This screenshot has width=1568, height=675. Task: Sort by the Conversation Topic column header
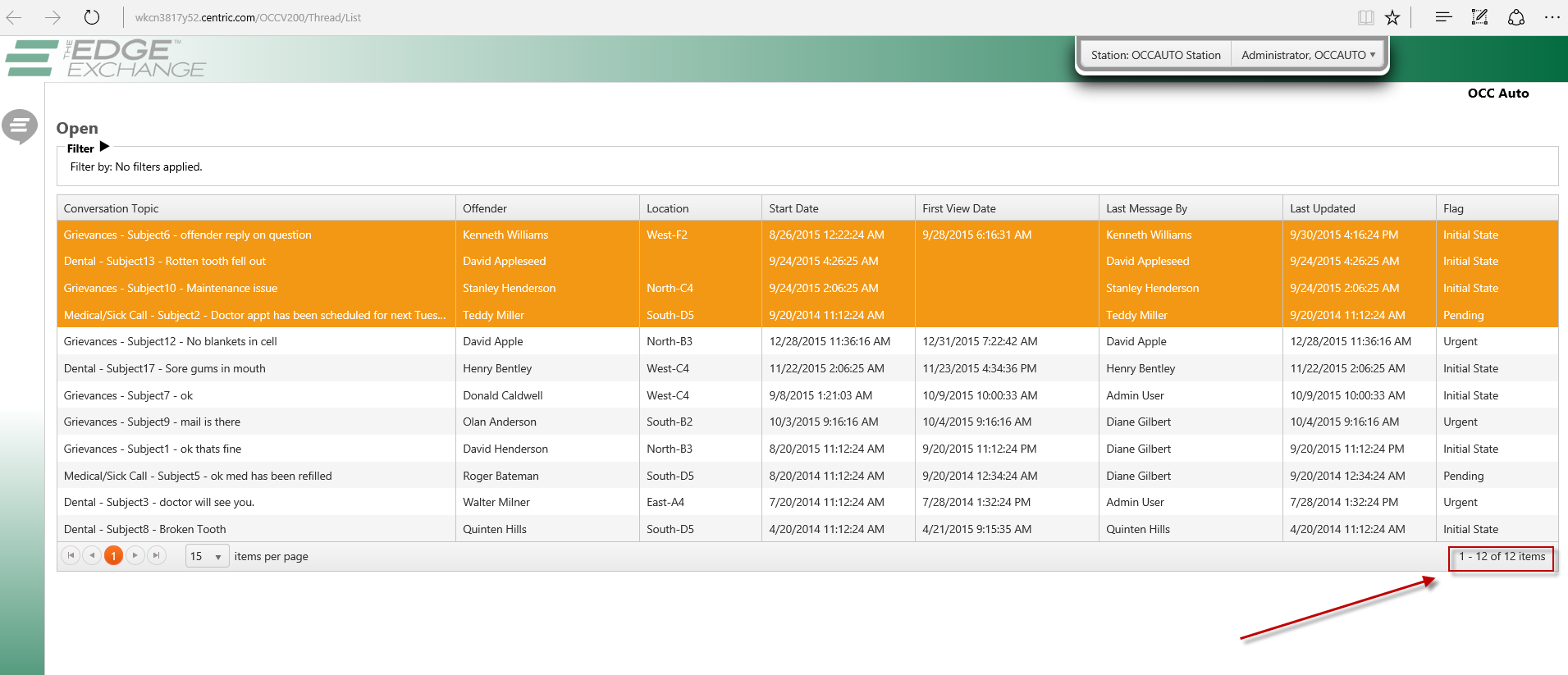point(112,208)
